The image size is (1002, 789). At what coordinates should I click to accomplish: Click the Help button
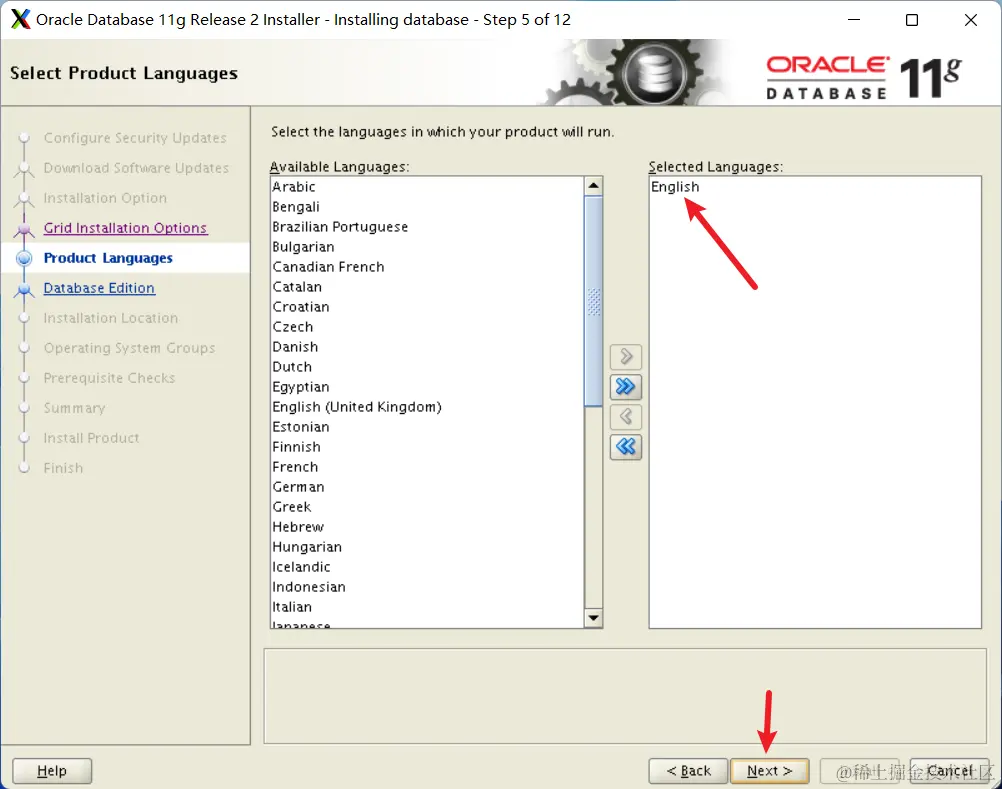(x=52, y=771)
